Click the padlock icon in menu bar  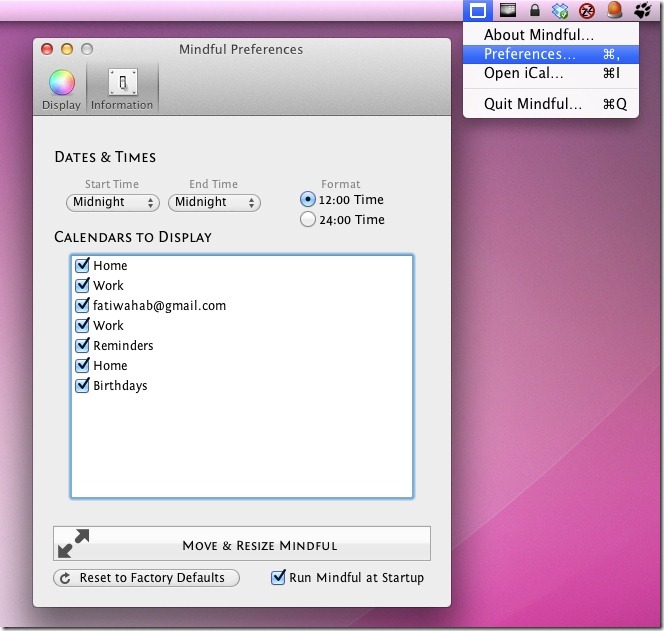point(535,10)
